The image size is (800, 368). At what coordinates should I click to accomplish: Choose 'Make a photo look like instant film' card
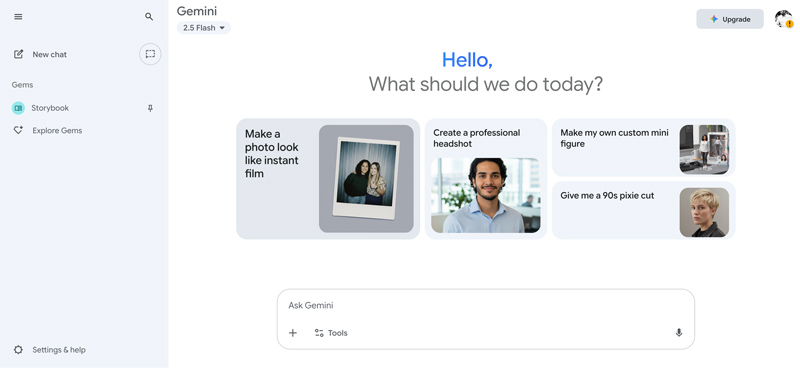(x=328, y=179)
